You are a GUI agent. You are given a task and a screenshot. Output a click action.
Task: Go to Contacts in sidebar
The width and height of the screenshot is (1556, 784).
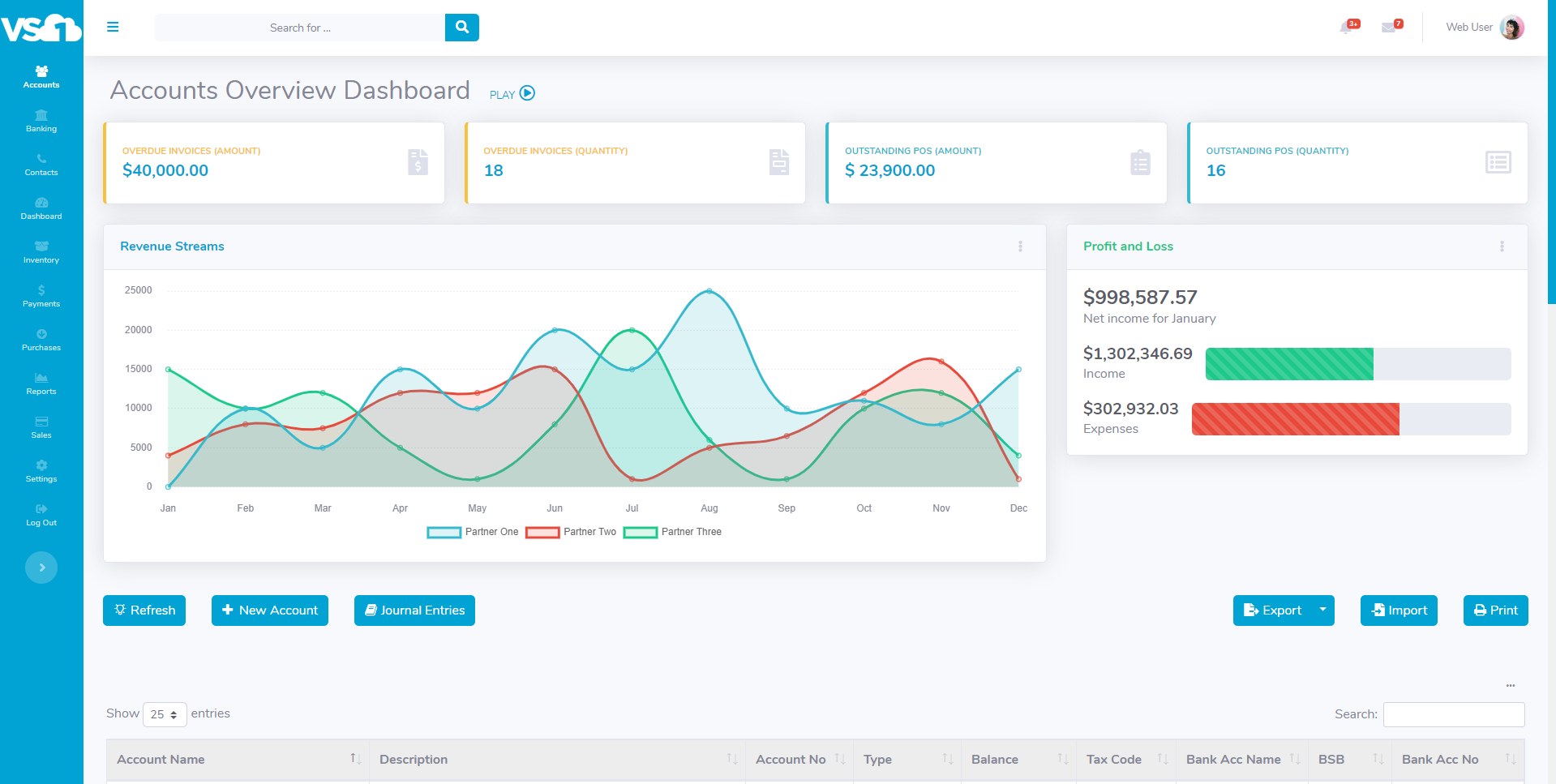point(41,165)
